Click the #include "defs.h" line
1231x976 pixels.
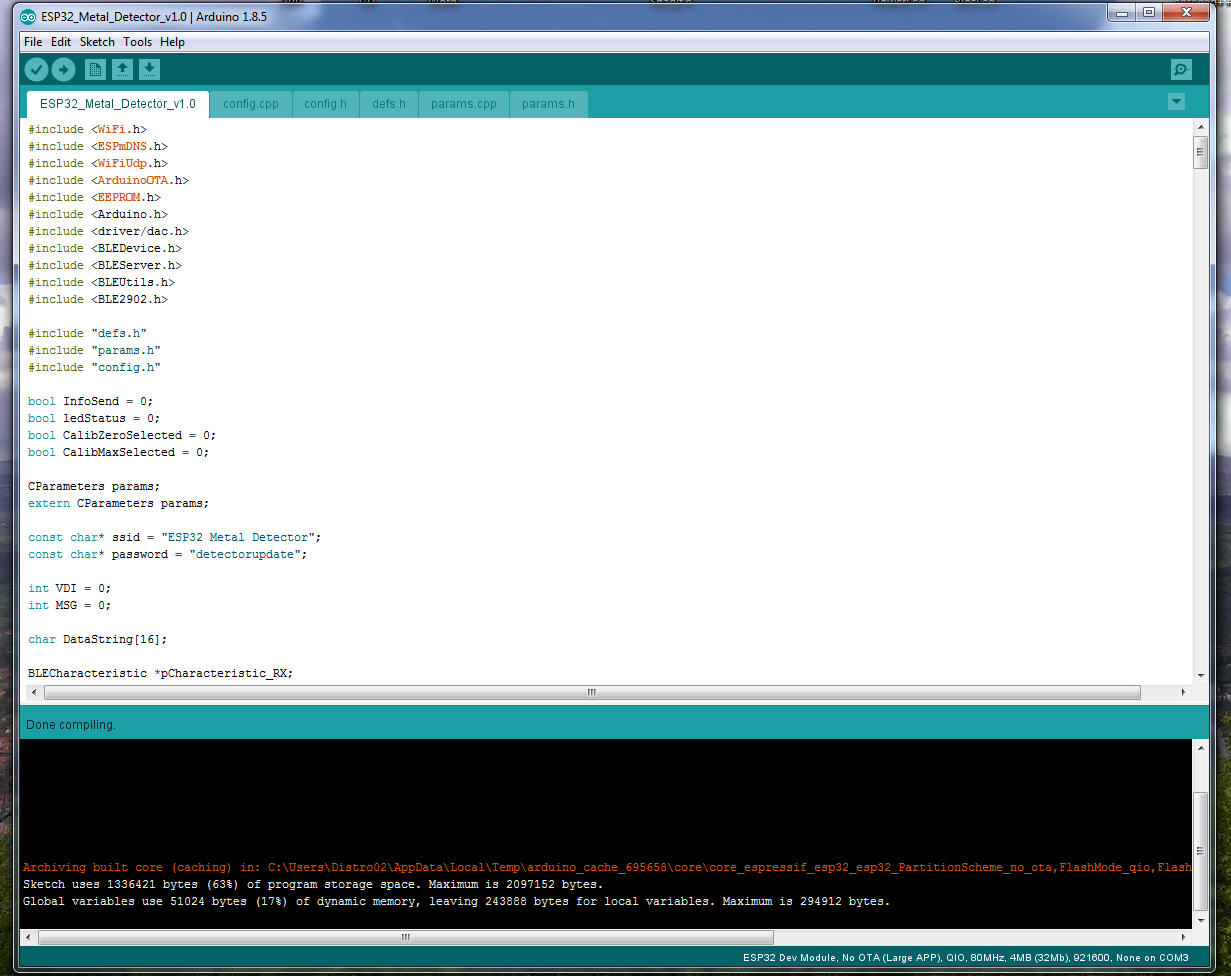pyautogui.click(x=87, y=333)
